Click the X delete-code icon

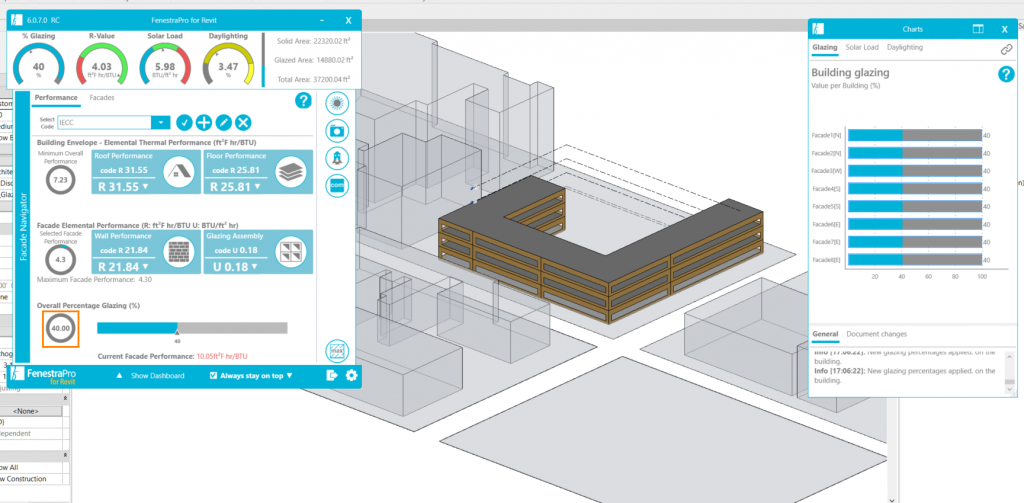coord(244,122)
